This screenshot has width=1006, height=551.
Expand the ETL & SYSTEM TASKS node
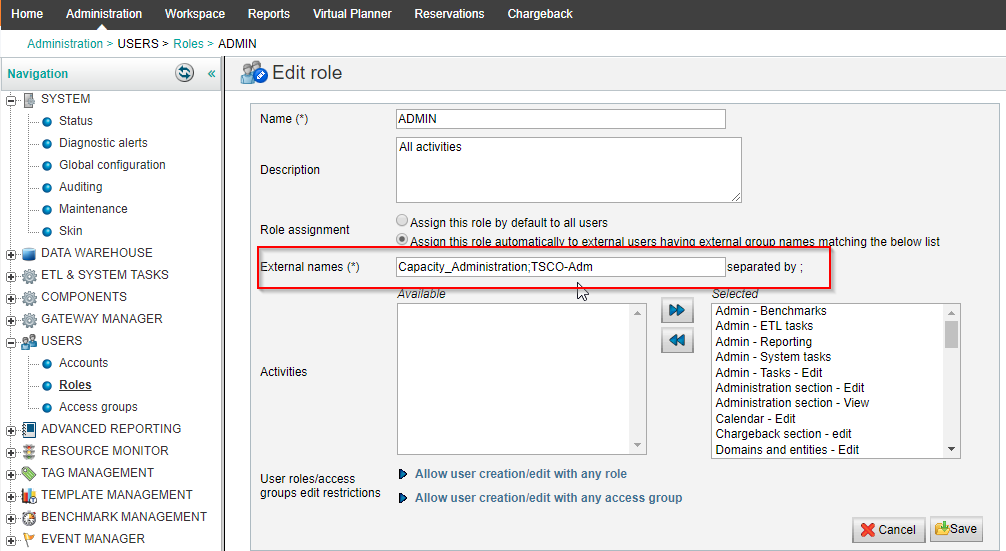[12, 276]
